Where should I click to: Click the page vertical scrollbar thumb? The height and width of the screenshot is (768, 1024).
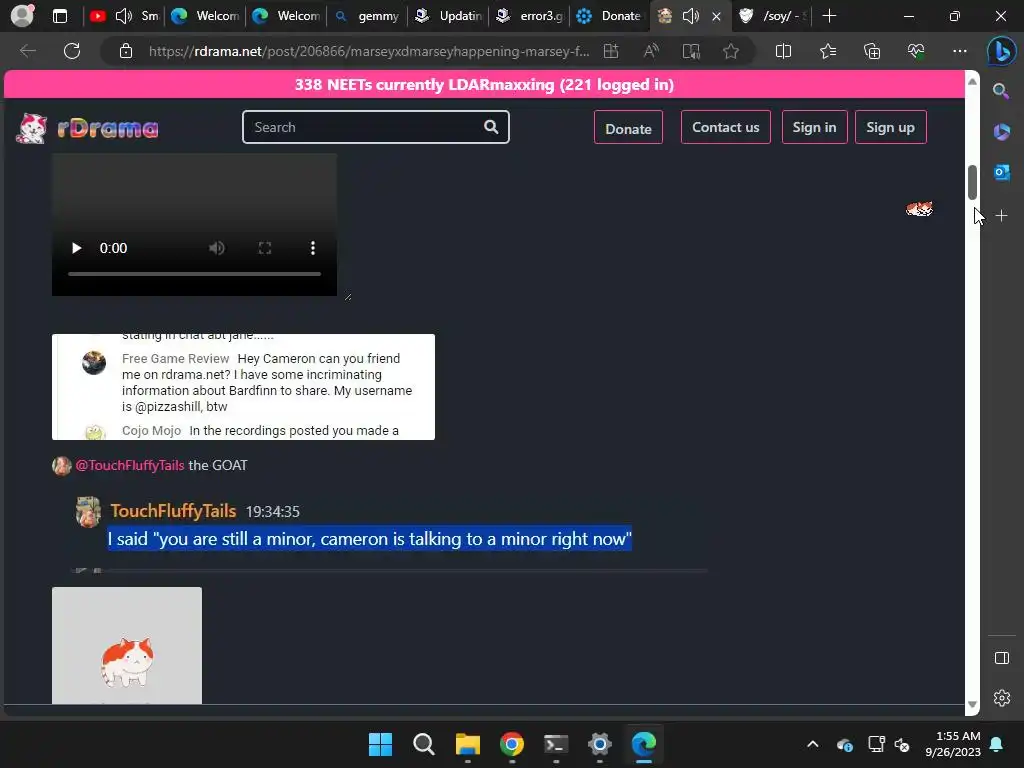pos(972,182)
